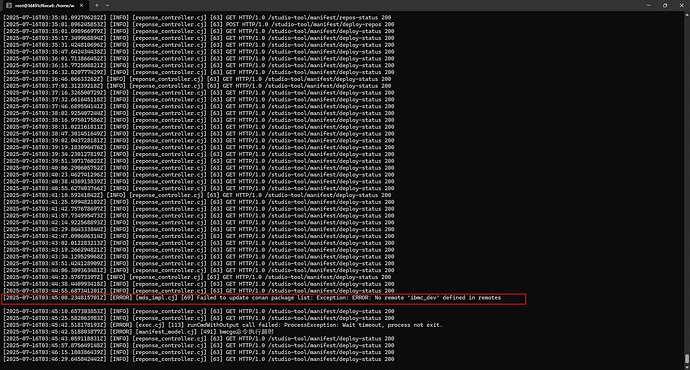This screenshot has height=370, width=690.
Task: Click the manifest_model.cj error line
Action: 139,332
